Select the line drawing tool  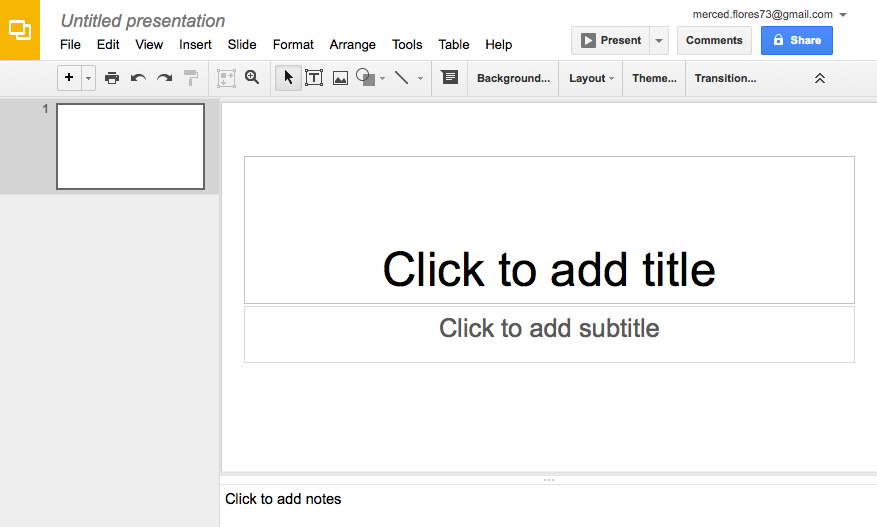402,78
